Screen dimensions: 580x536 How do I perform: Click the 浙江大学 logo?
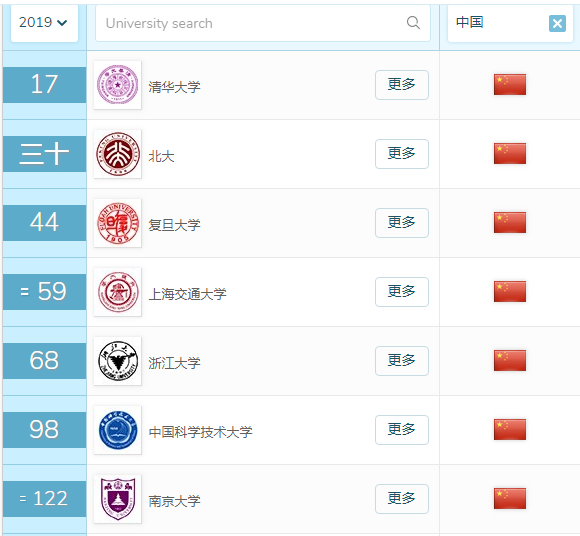118,361
